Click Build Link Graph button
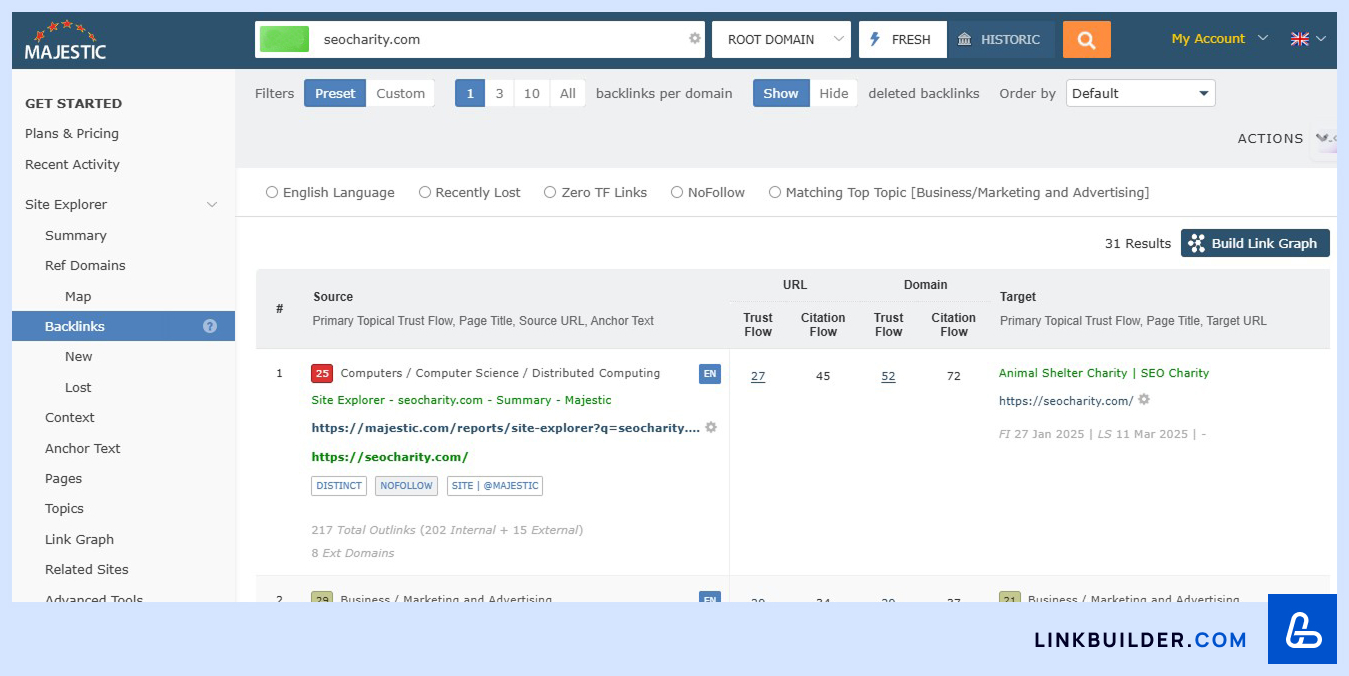 point(1255,243)
